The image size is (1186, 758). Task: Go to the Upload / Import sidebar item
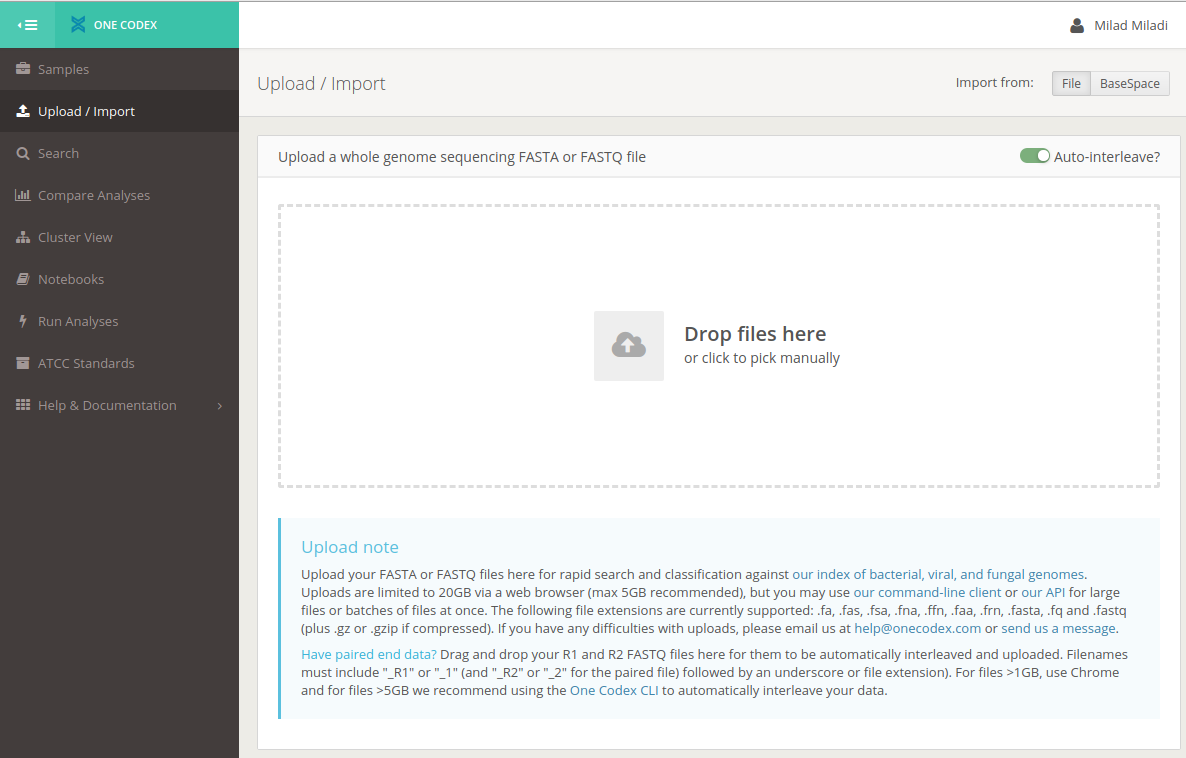tap(86, 111)
